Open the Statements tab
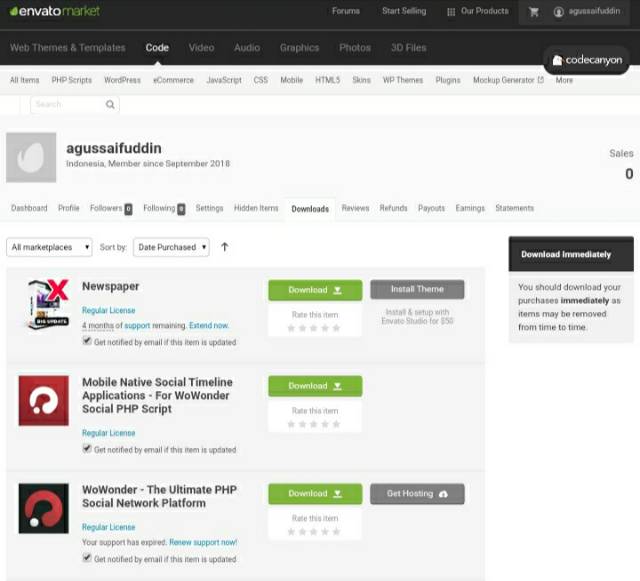Screen dimensions: 640x581 tap(515, 208)
